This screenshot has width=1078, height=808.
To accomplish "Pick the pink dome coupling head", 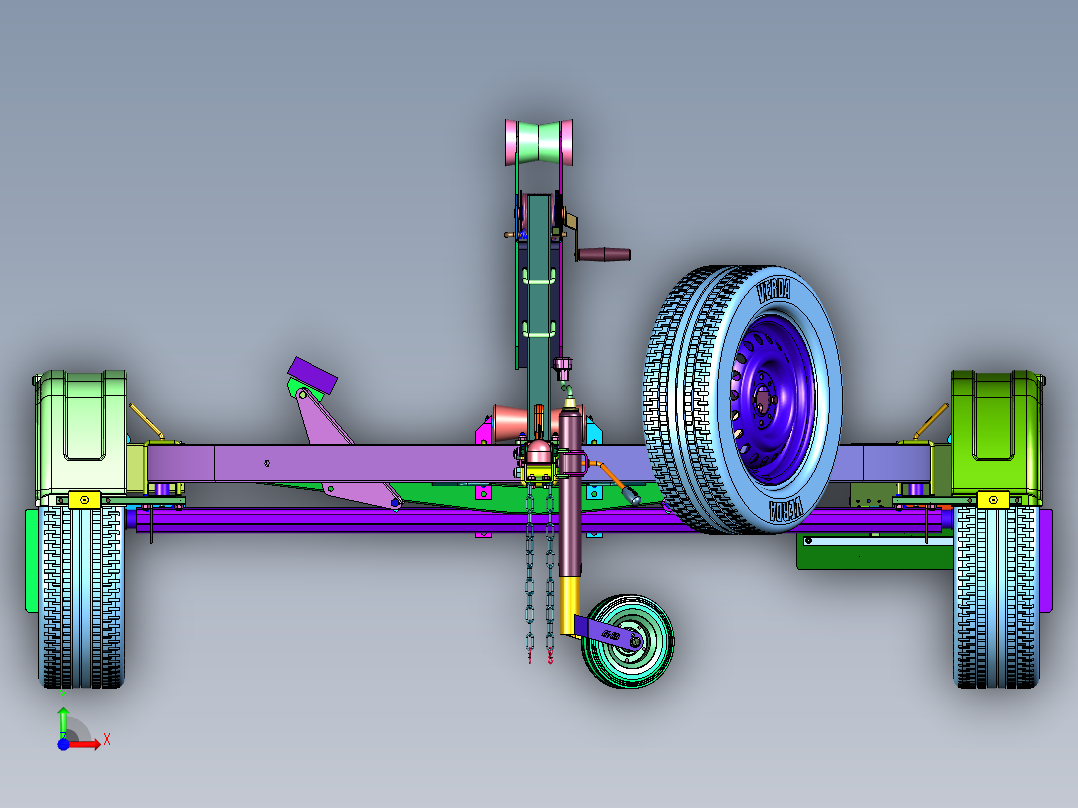I will tap(538, 452).
